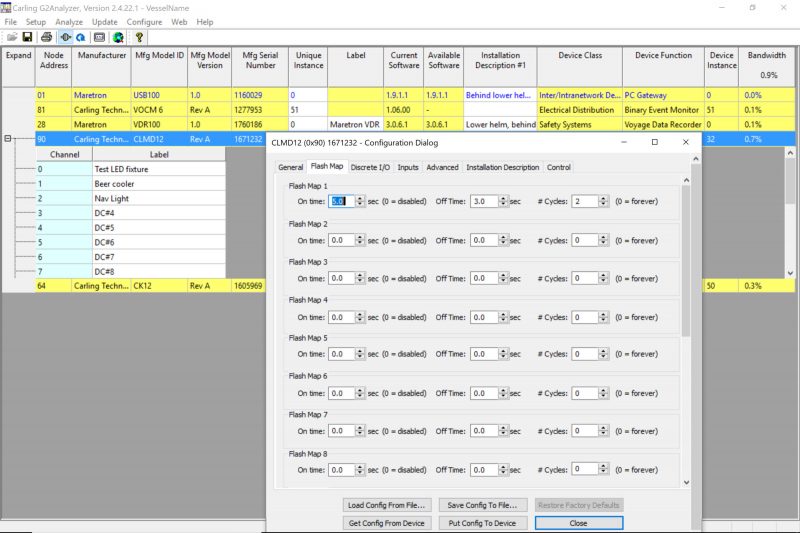Open the Update menu

[x=105, y=22]
